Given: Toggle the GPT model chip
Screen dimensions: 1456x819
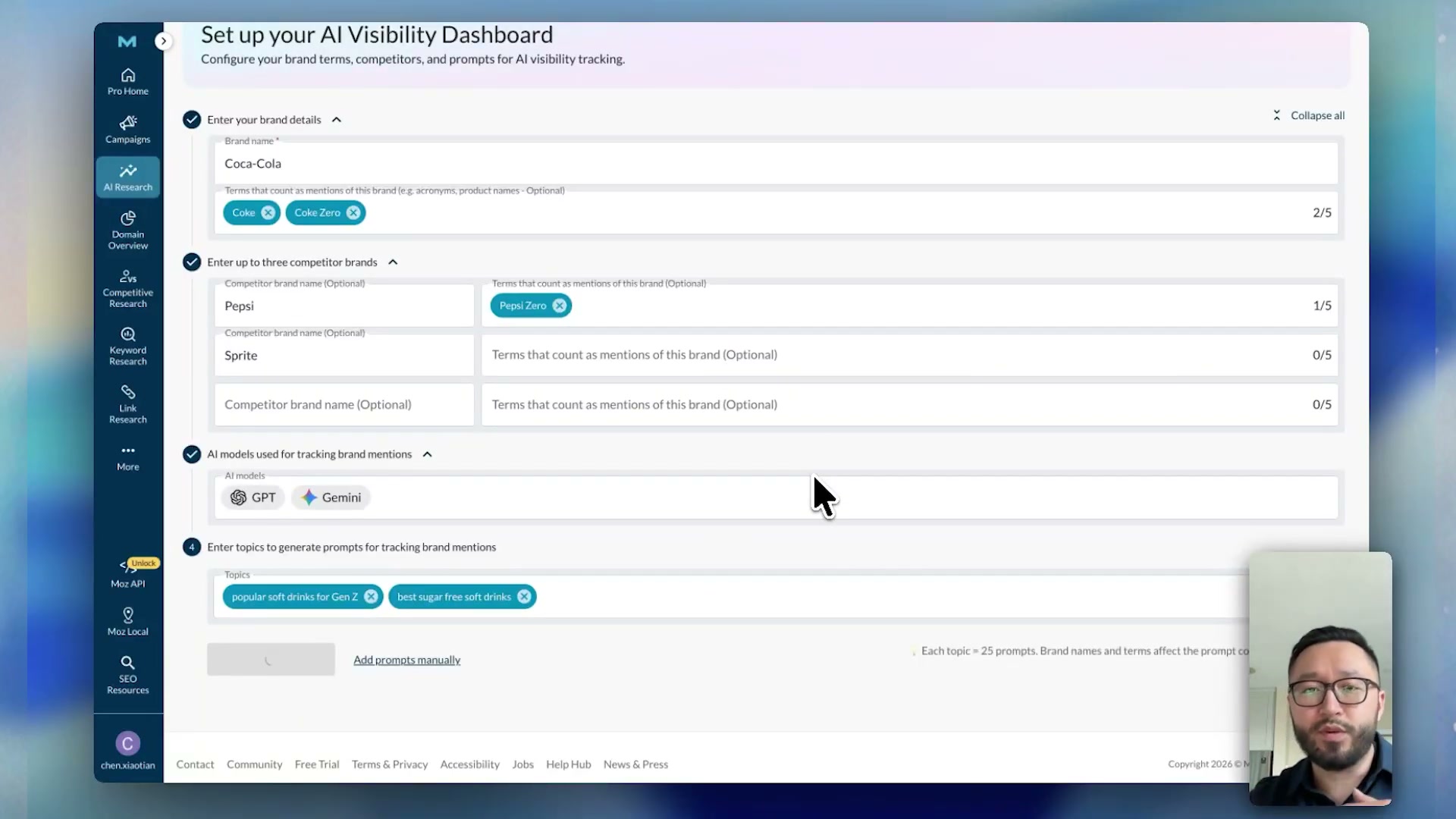Looking at the screenshot, I should pyautogui.click(x=253, y=497).
